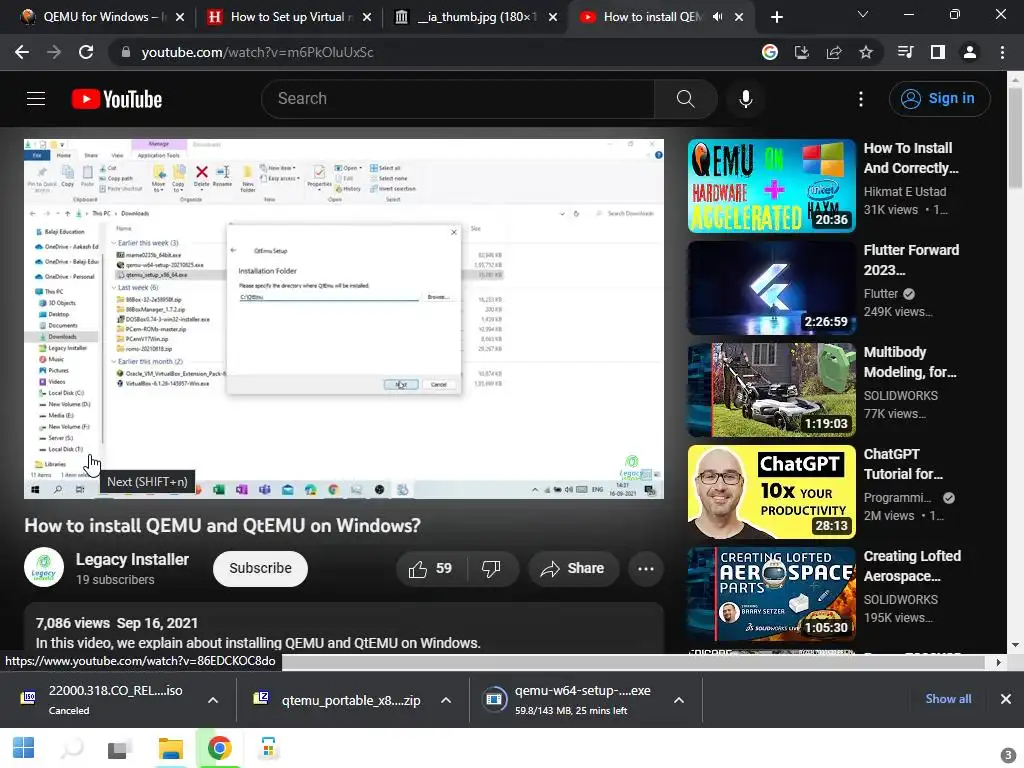Open QEMU Hardware Accelerated video thumbnail
Image resolution: width=1024 pixels, height=768 pixels.
771,185
